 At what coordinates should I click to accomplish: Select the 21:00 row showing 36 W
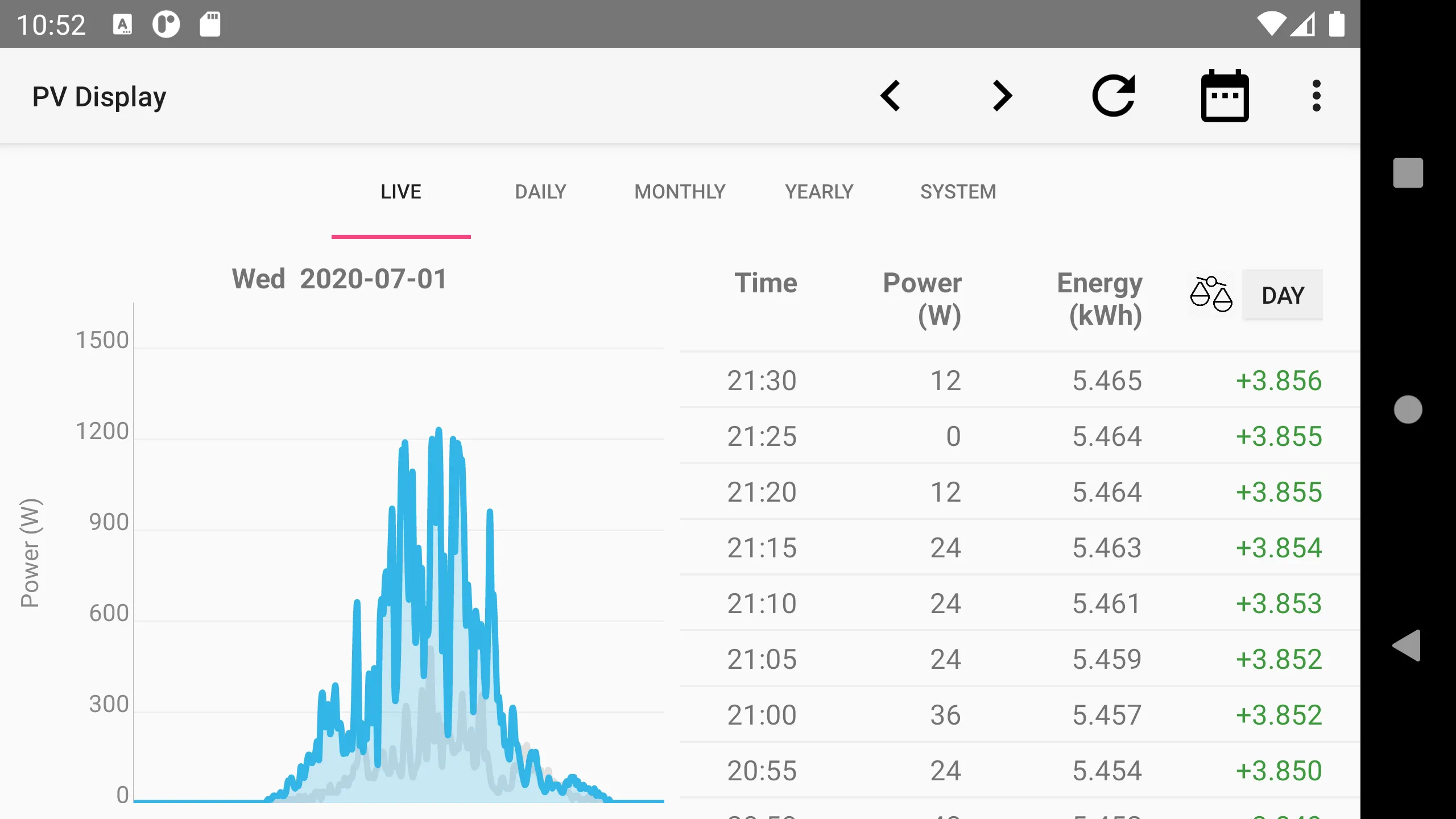1020,714
